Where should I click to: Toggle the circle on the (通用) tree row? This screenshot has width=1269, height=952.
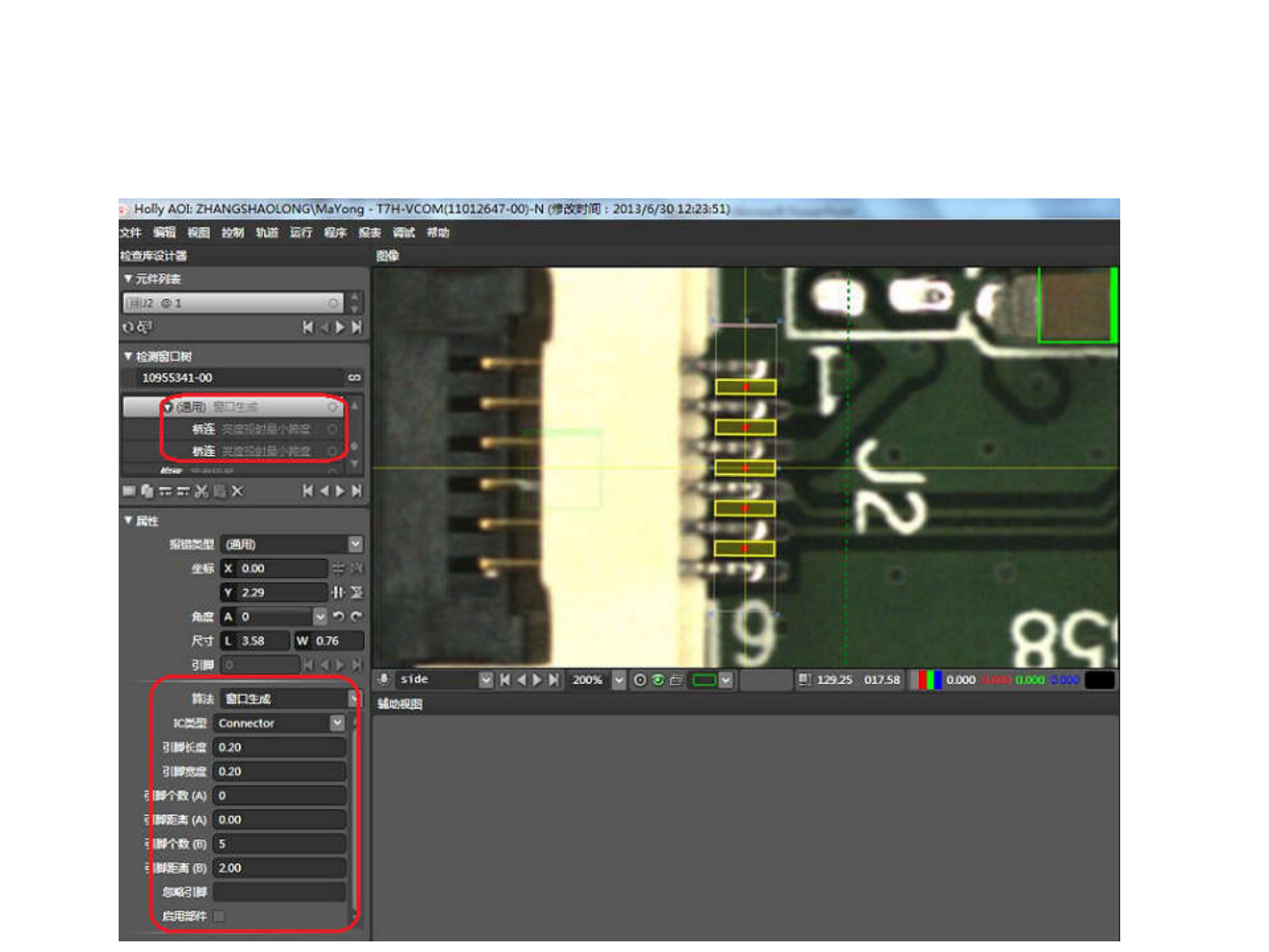(333, 406)
